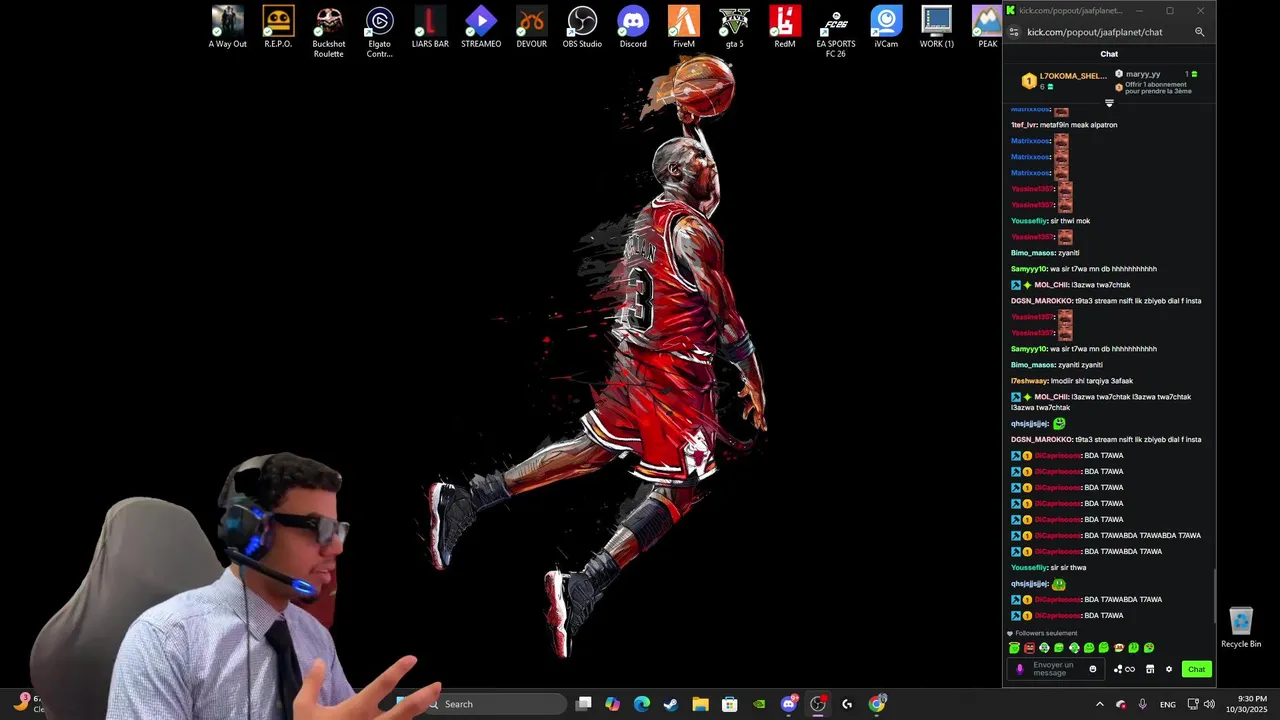Click the ENG language indicator
The image size is (1280, 720).
click(1167, 704)
